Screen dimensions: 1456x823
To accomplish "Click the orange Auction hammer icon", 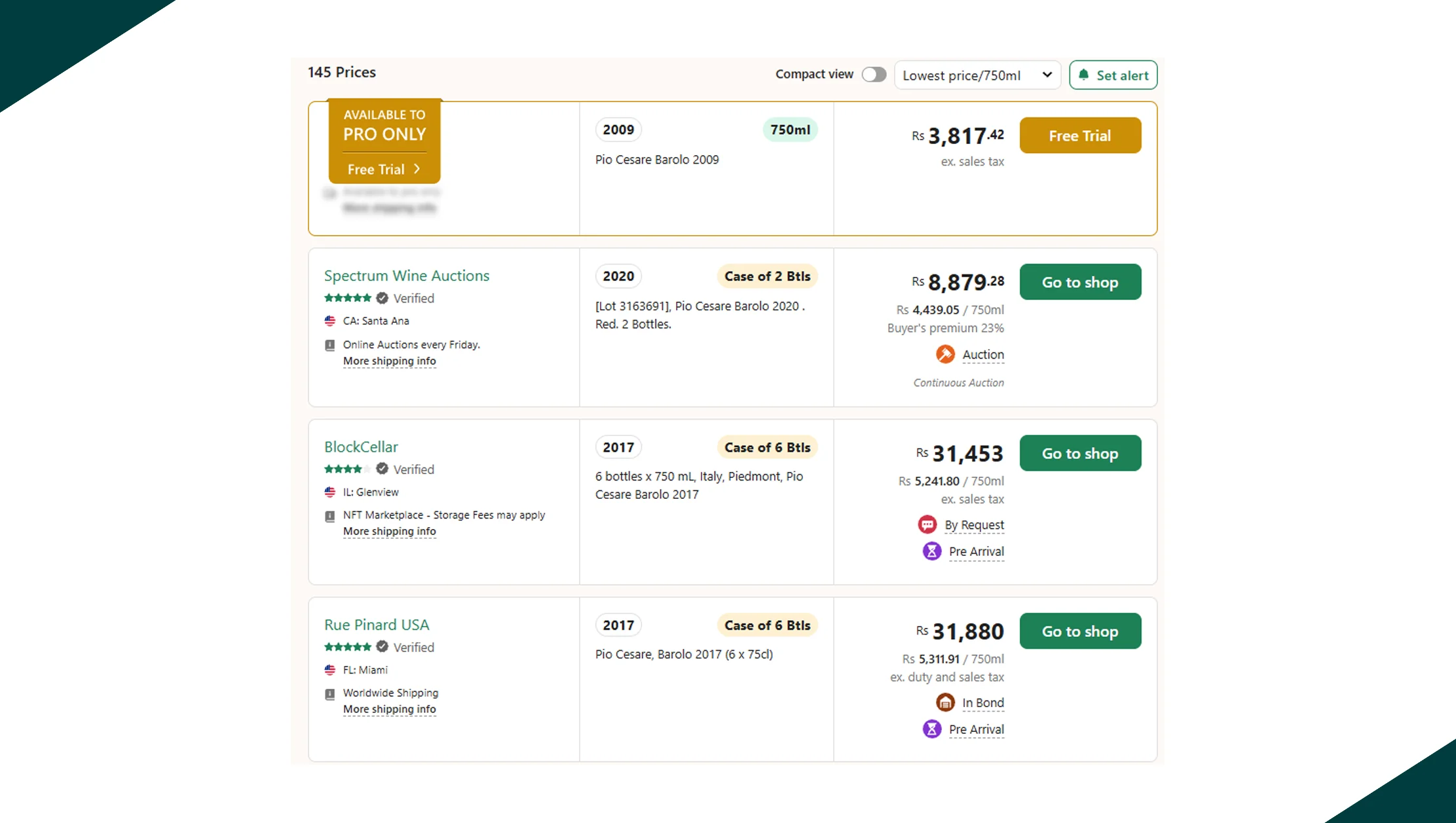I will tap(945, 354).
